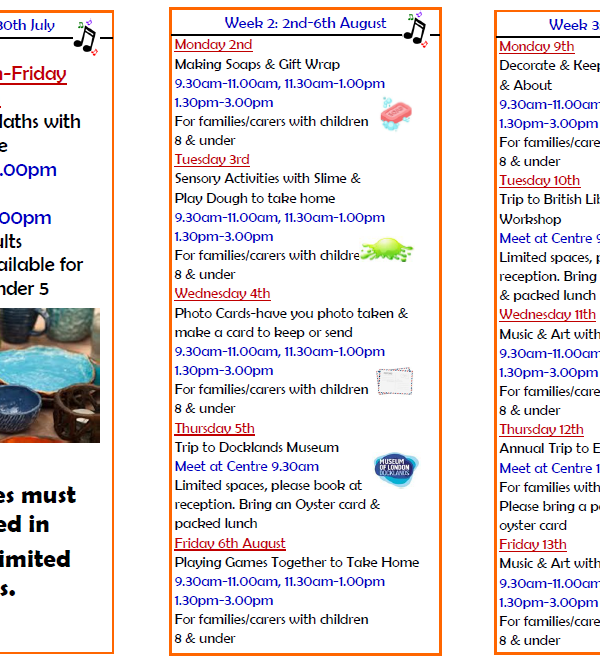Click the Thursday 12th heading
The image size is (600, 665).
point(541,430)
